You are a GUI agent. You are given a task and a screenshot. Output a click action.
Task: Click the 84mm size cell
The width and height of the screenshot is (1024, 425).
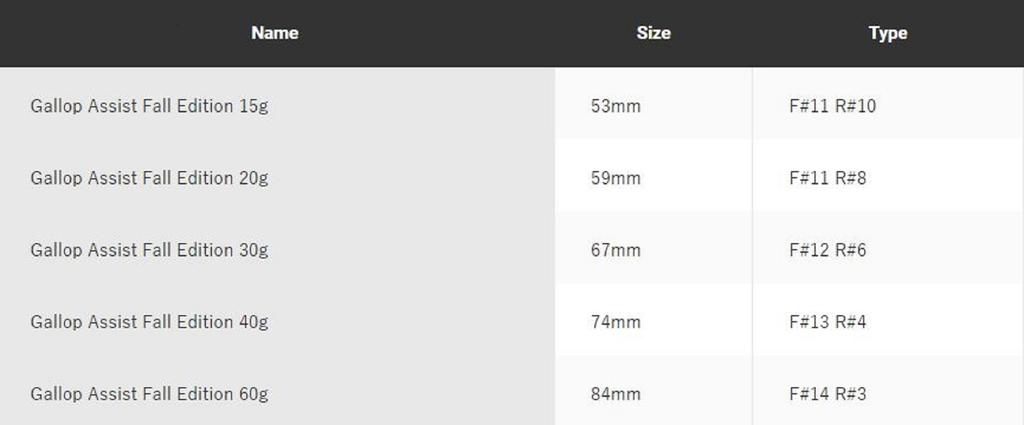pos(616,394)
